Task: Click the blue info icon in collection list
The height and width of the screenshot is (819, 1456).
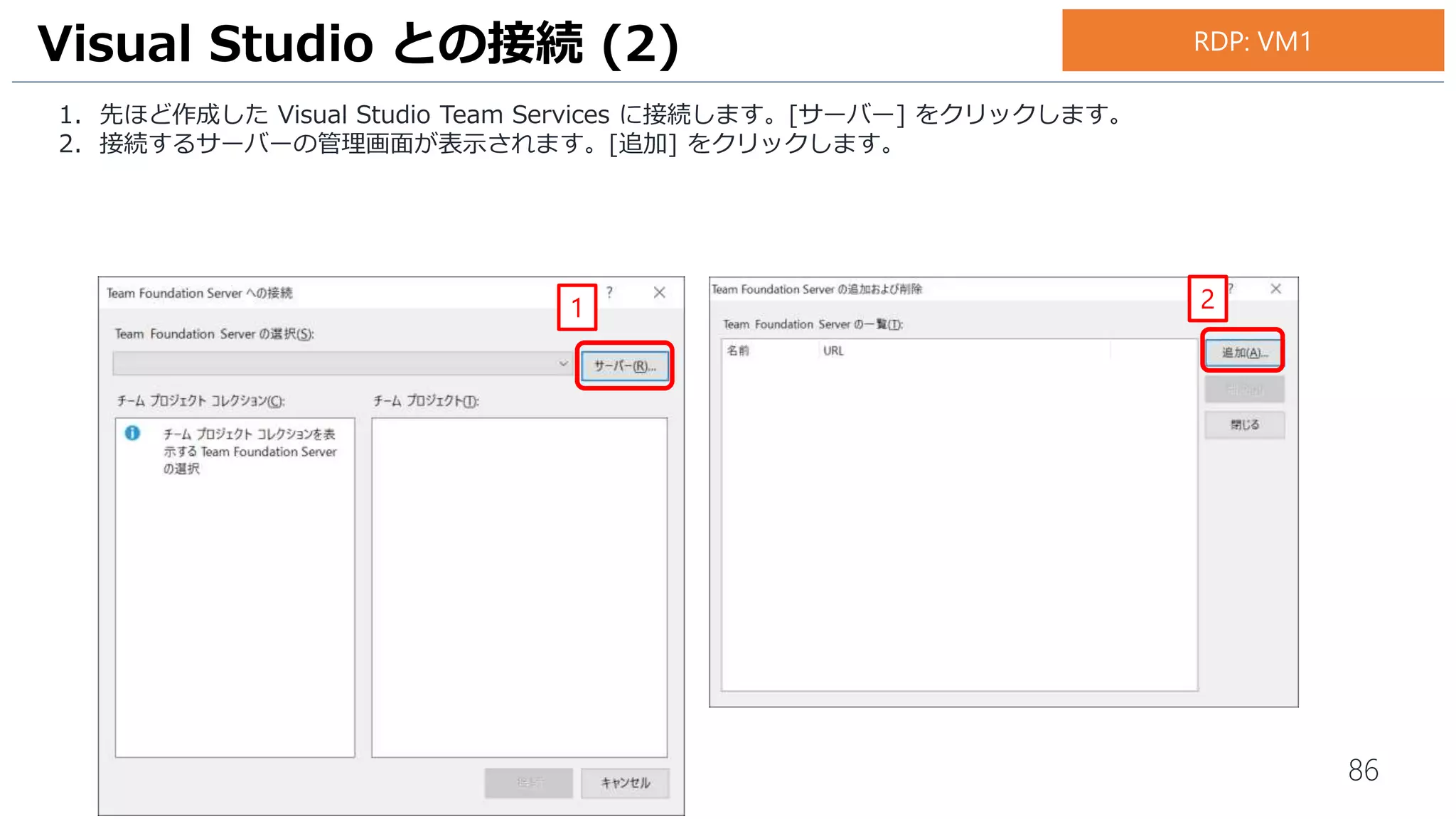Action: 132,433
